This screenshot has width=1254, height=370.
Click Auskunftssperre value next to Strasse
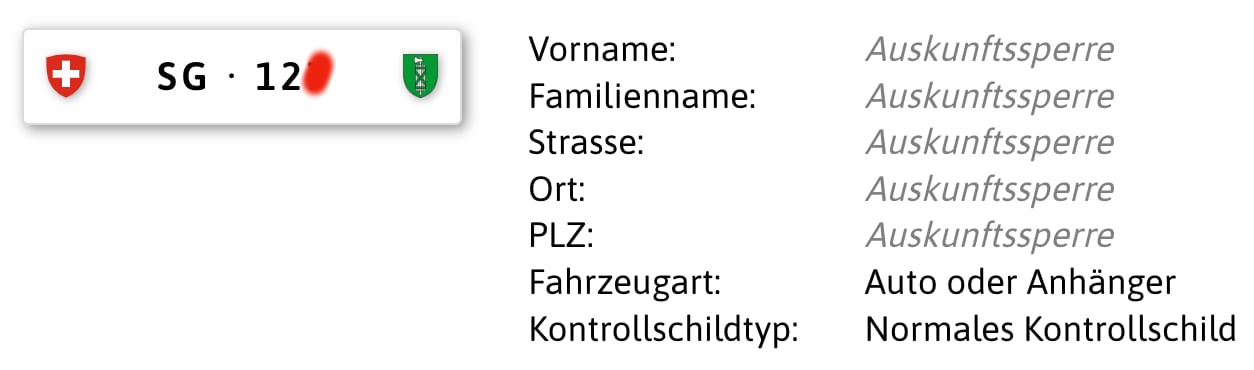(x=989, y=143)
